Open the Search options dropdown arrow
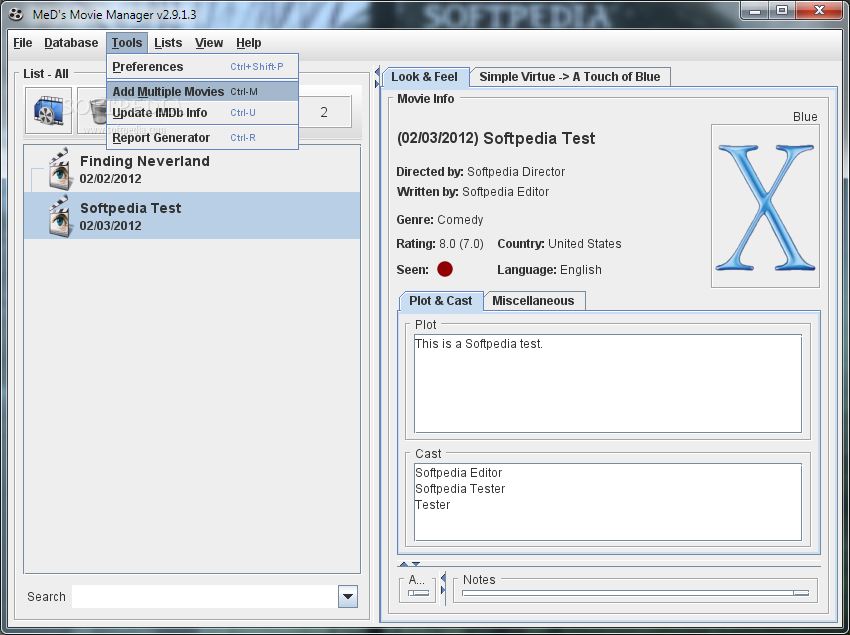This screenshot has width=850, height=635. pyautogui.click(x=347, y=596)
